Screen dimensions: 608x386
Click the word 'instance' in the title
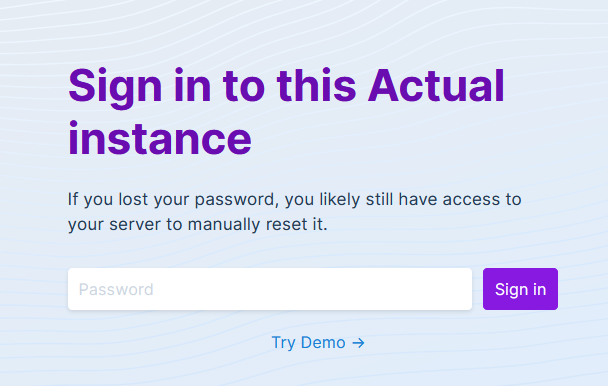160,138
